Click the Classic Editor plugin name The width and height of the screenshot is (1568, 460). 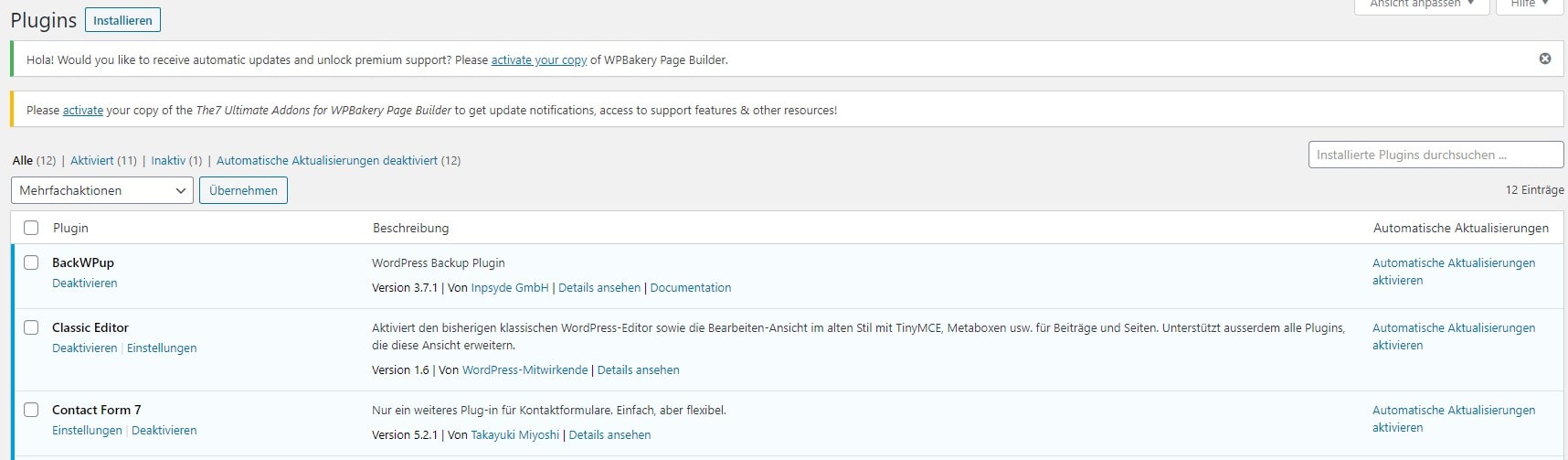(x=90, y=327)
